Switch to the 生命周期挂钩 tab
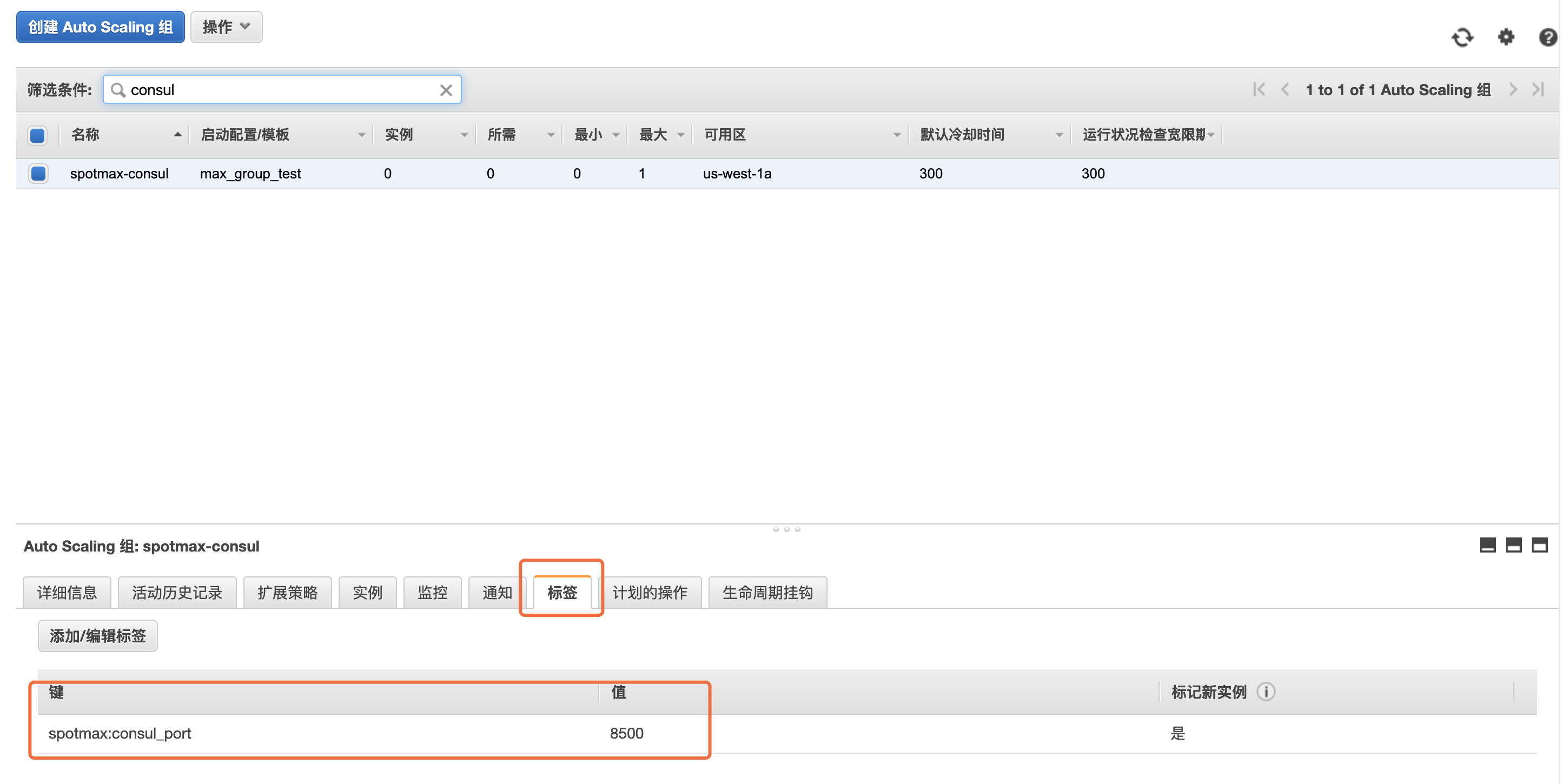Image resolution: width=1562 pixels, height=784 pixels. pyautogui.click(x=767, y=593)
